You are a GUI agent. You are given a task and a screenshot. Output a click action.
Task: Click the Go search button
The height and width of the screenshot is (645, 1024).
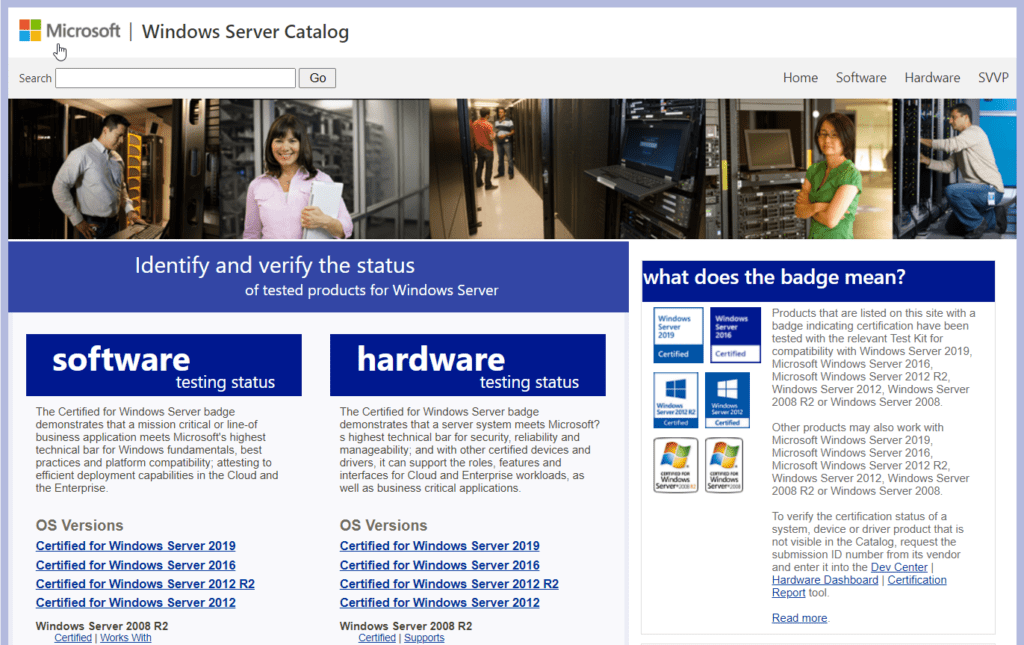(317, 78)
